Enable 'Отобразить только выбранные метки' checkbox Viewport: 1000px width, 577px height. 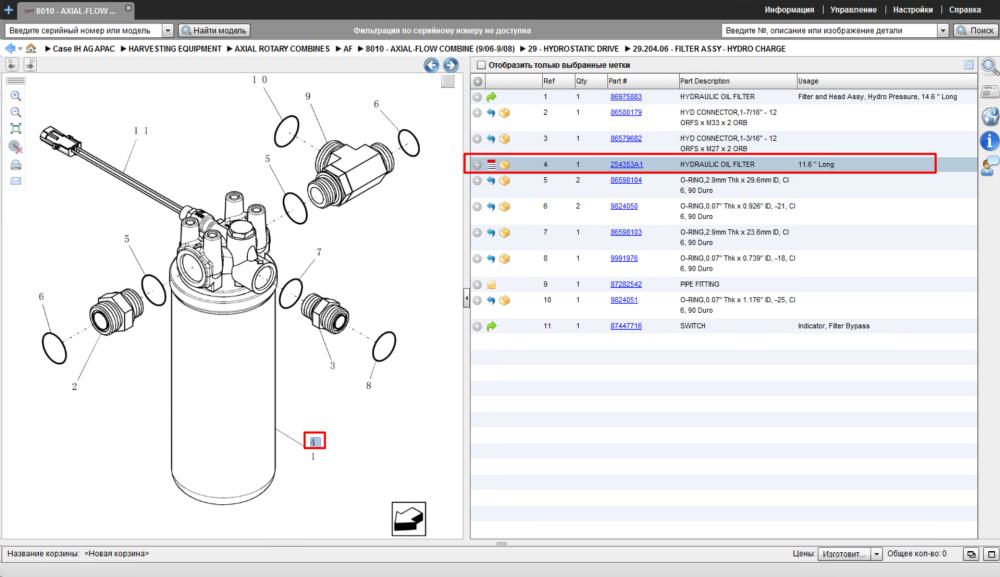[482, 65]
